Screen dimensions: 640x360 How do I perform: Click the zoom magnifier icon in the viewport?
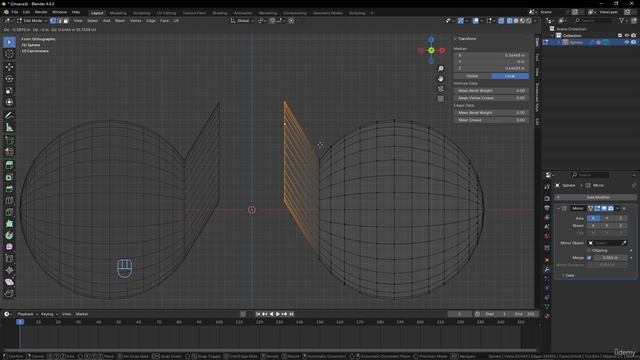coord(440,69)
